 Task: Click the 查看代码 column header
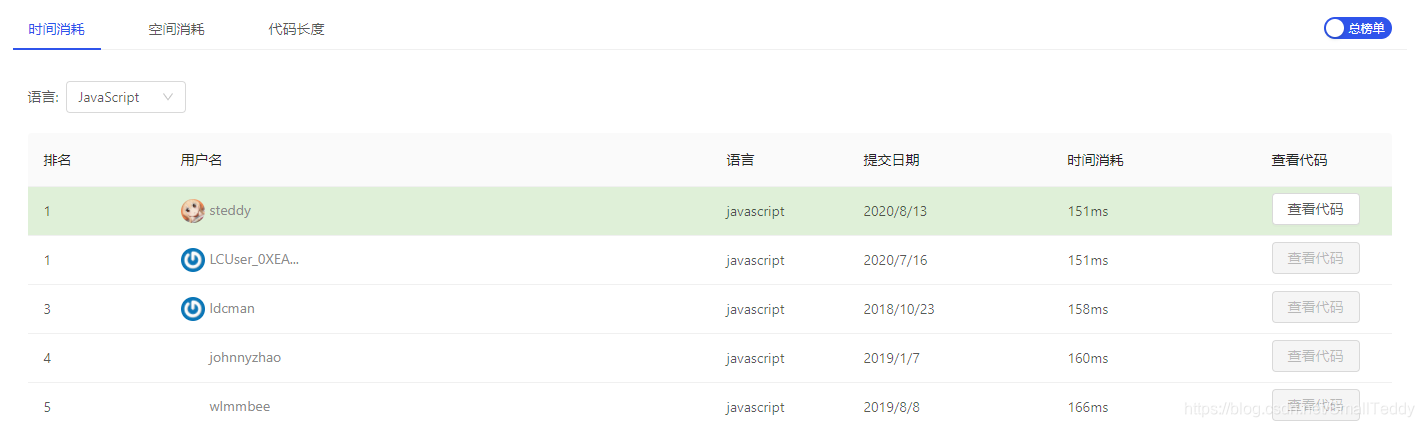coord(1299,160)
